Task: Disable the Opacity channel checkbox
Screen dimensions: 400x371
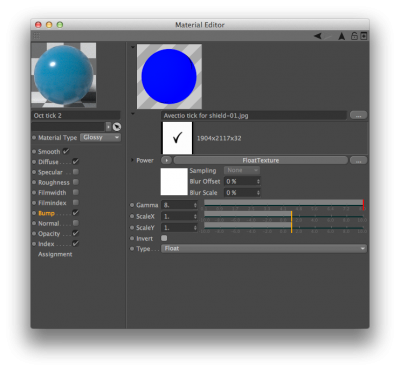Action: pyautogui.click(x=76, y=233)
